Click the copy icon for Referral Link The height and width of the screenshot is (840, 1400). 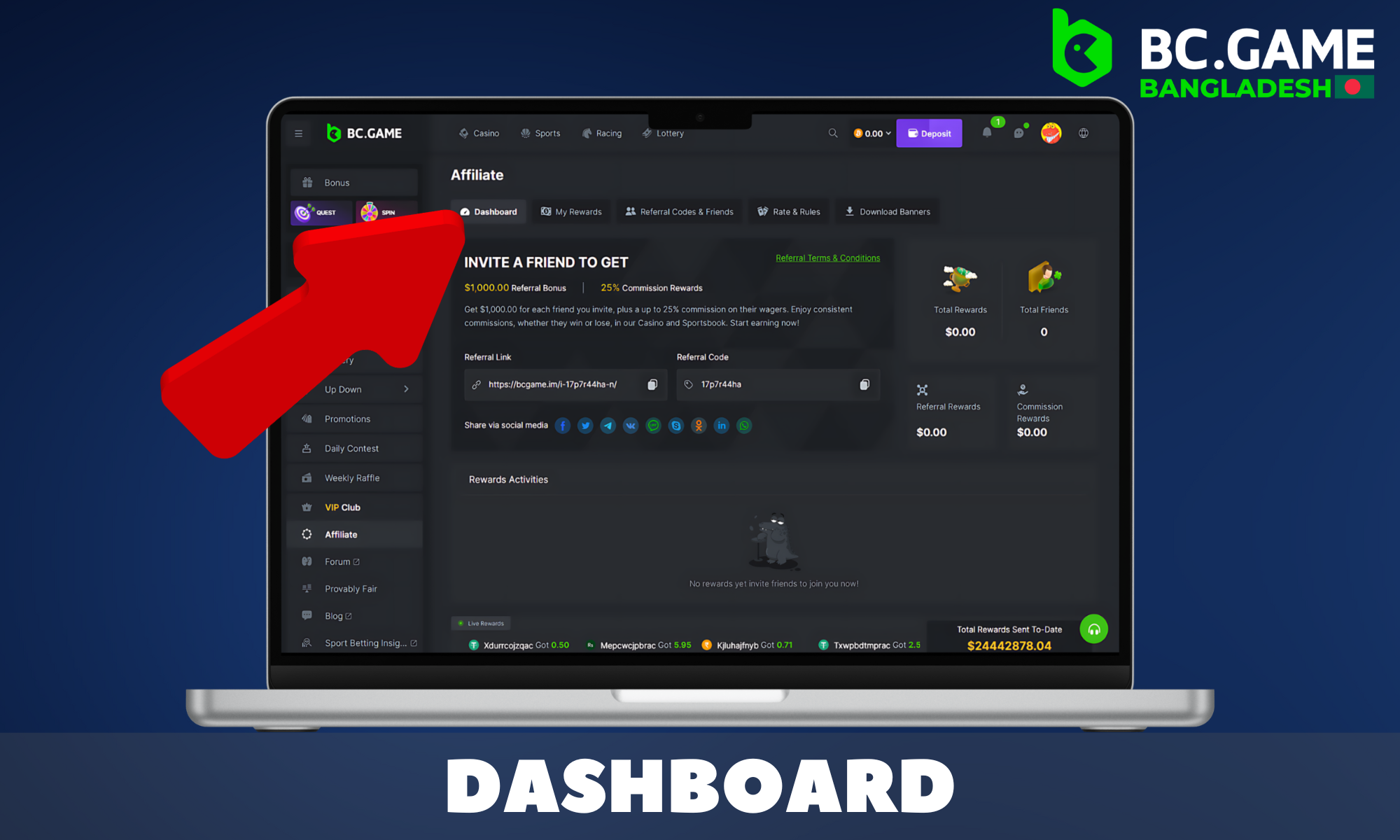[x=651, y=384]
